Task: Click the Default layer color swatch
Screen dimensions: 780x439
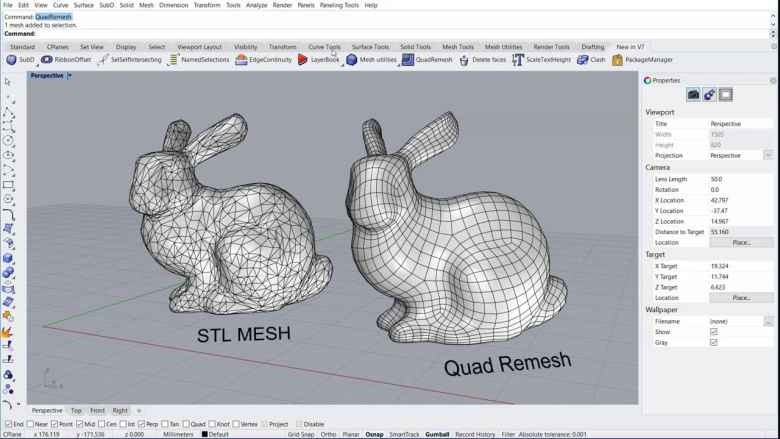Action: (x=205, y=434)
